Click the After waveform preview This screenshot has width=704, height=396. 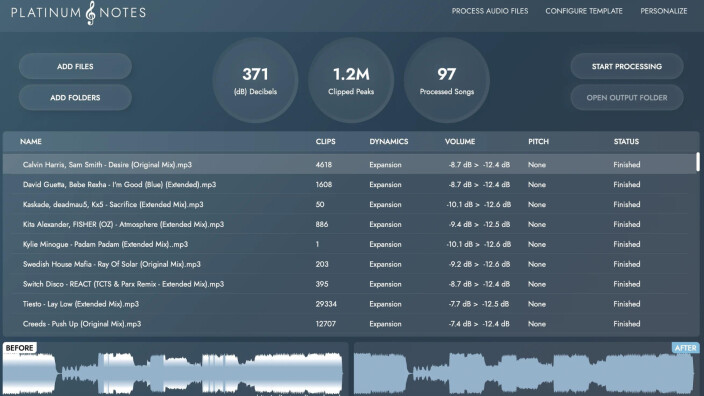coord(527,369)
